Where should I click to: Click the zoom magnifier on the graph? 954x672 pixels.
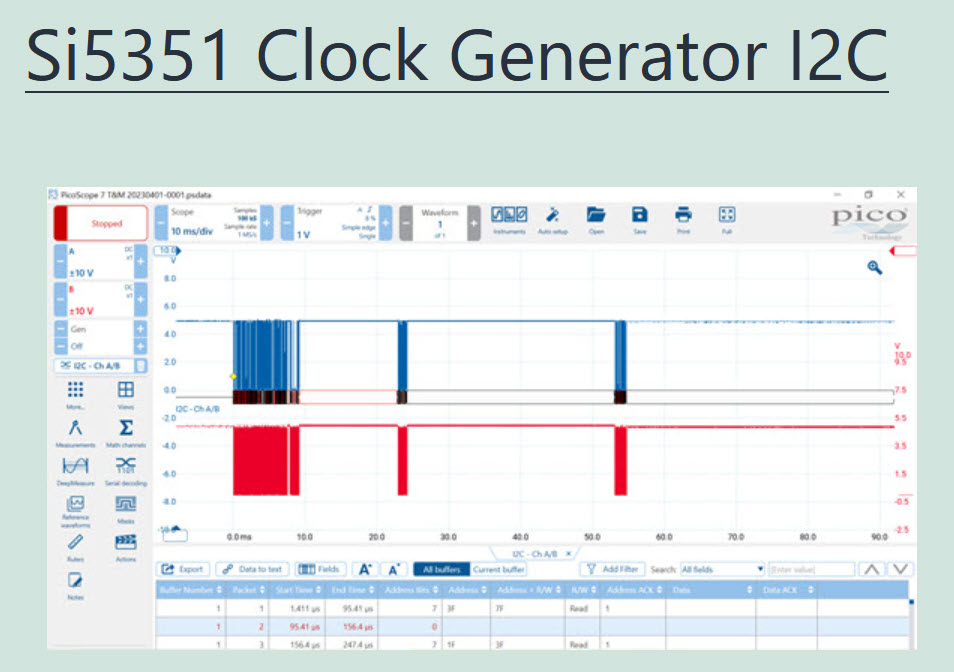[x=874, y=268]
